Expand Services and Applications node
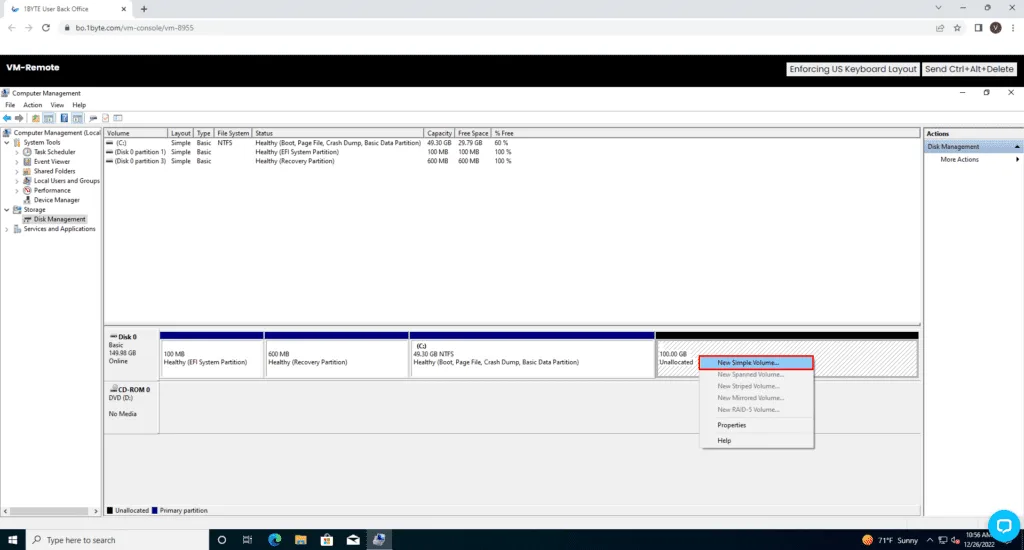Screen dimensions: 1024x550 click(8, 229)
